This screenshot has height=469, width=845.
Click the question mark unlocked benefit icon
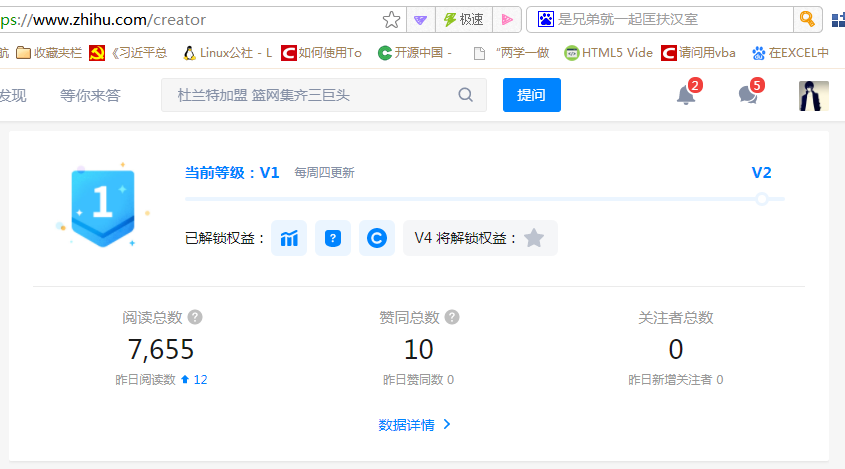[333, 238]
